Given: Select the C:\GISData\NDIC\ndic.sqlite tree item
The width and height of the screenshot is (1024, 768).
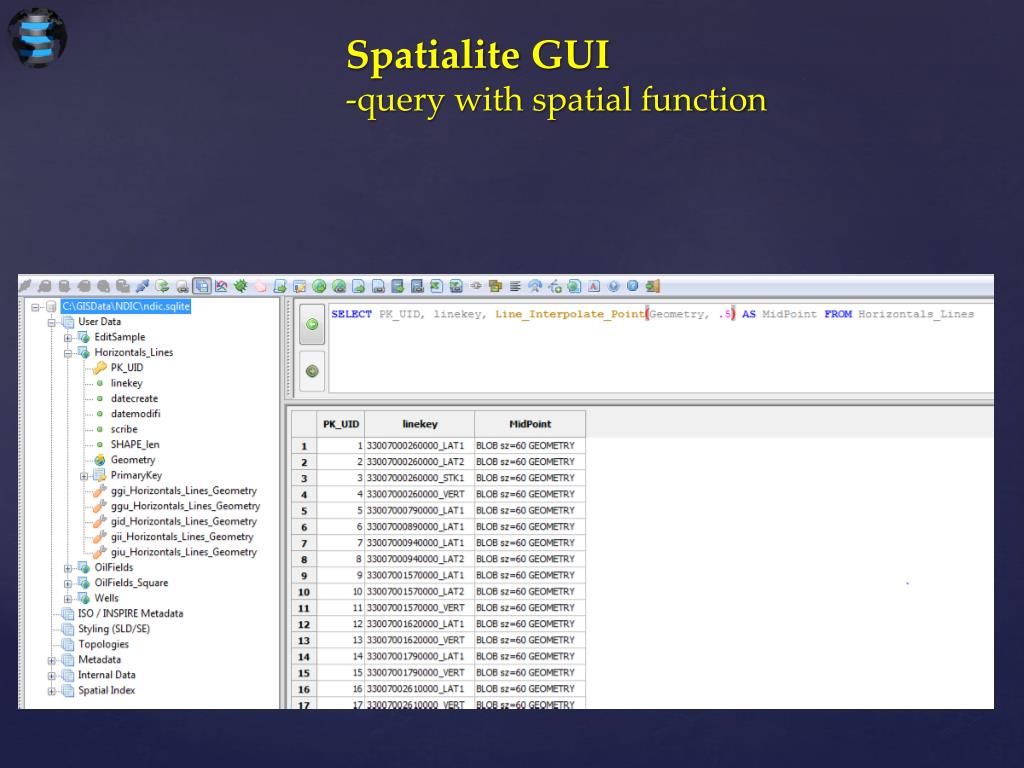Looking at the screenshot, I should [x=126, y=306].
